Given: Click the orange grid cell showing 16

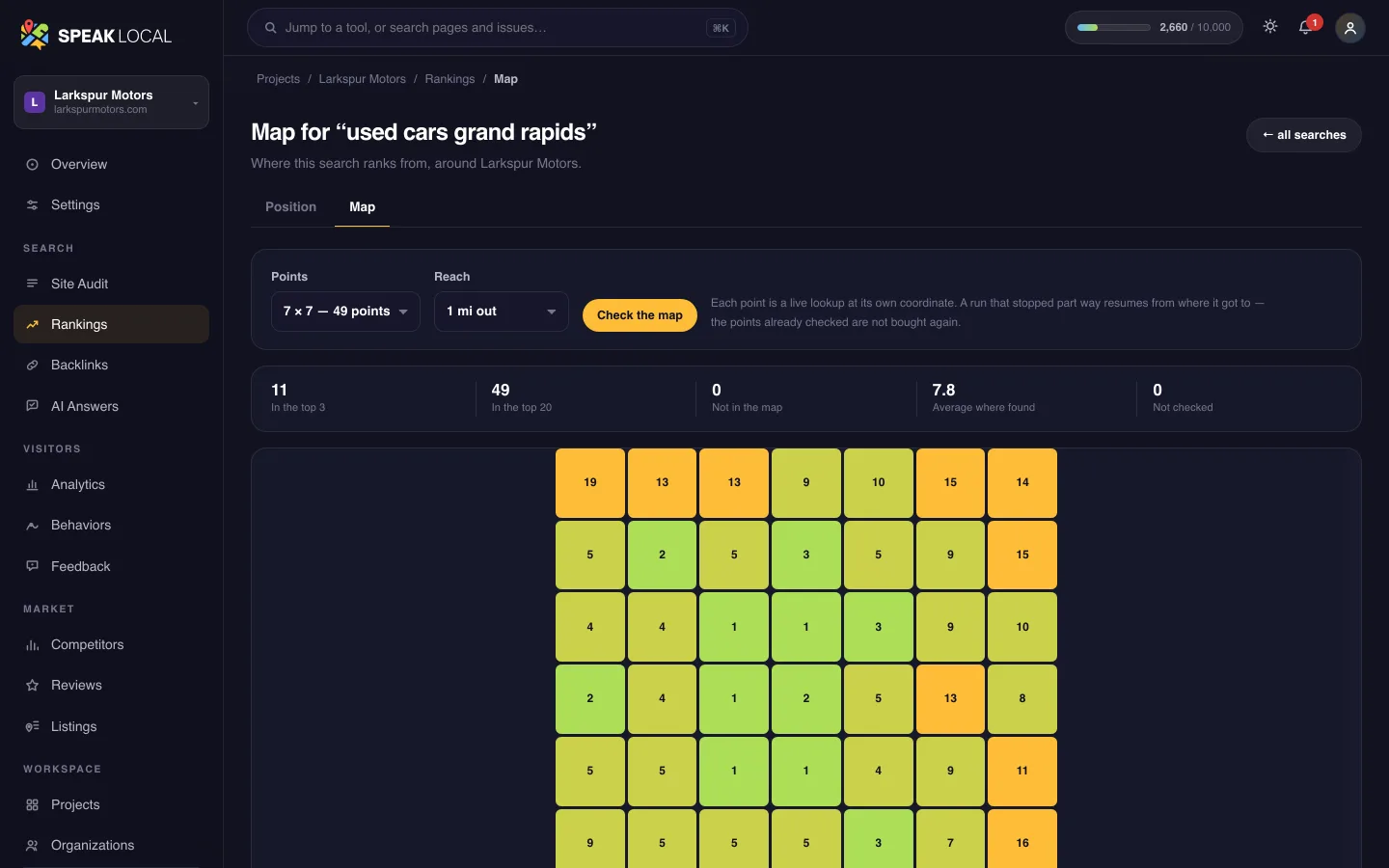Looking at the screenshot, I should (x=1022, y=839).
